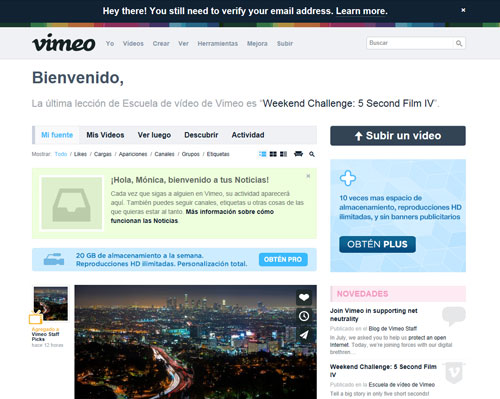This screenshot has width=500, height=399.
Task: Open the Descubrir tab
Action: point(201,135)
